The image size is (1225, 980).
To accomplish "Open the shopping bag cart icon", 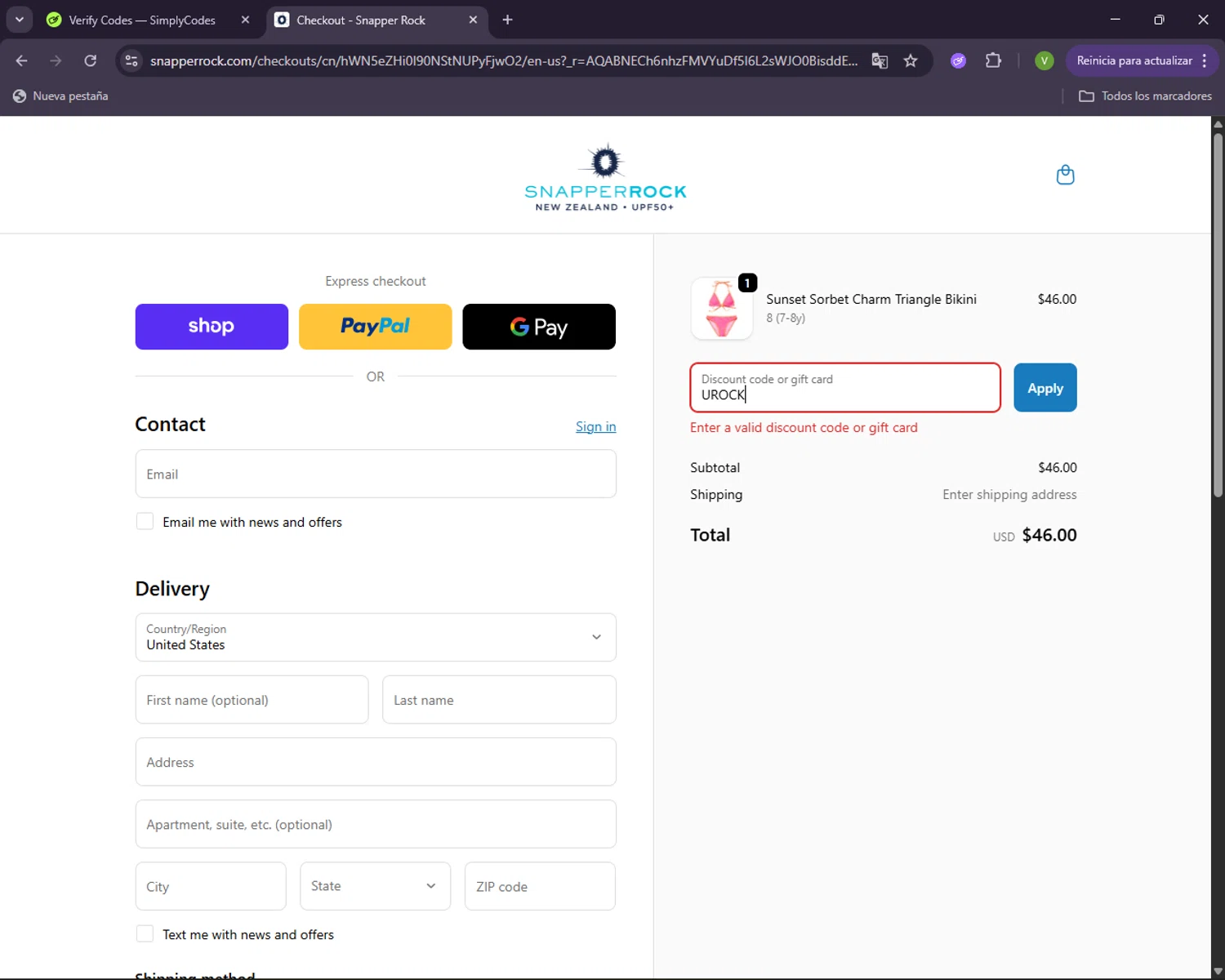I will point(1065,175).
